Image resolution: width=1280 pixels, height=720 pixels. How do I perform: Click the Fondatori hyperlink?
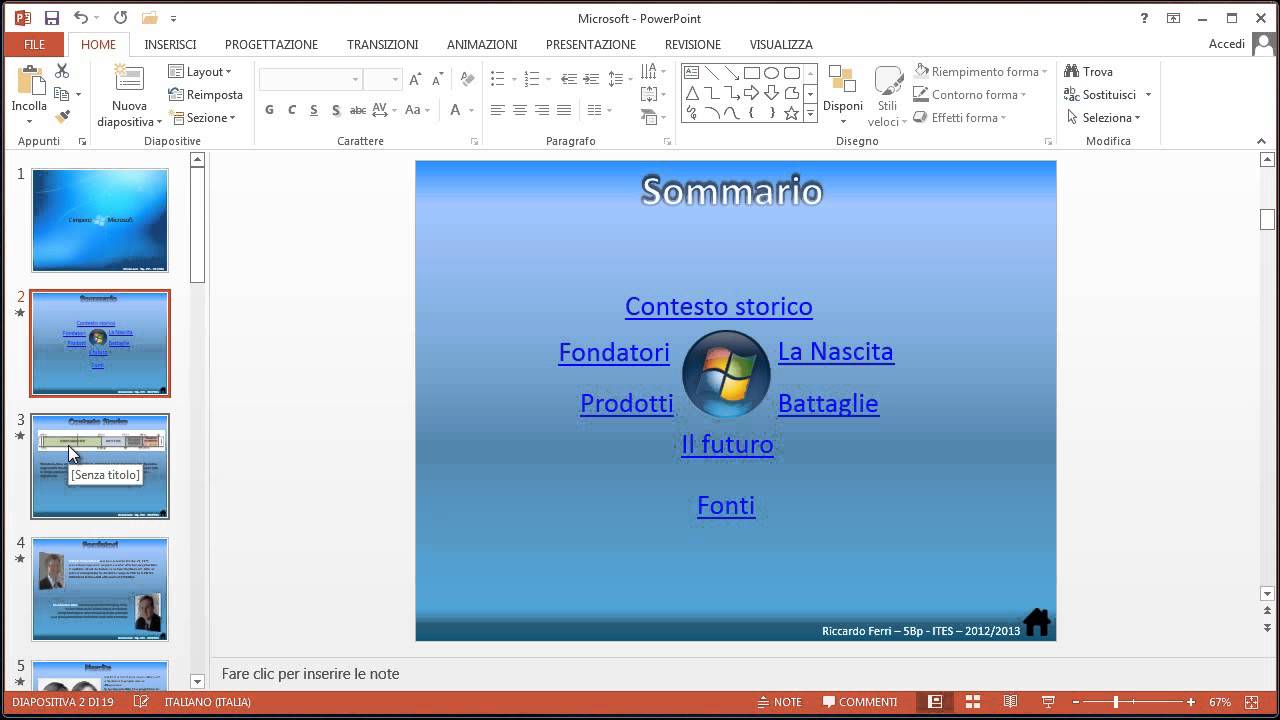(614, 352)
